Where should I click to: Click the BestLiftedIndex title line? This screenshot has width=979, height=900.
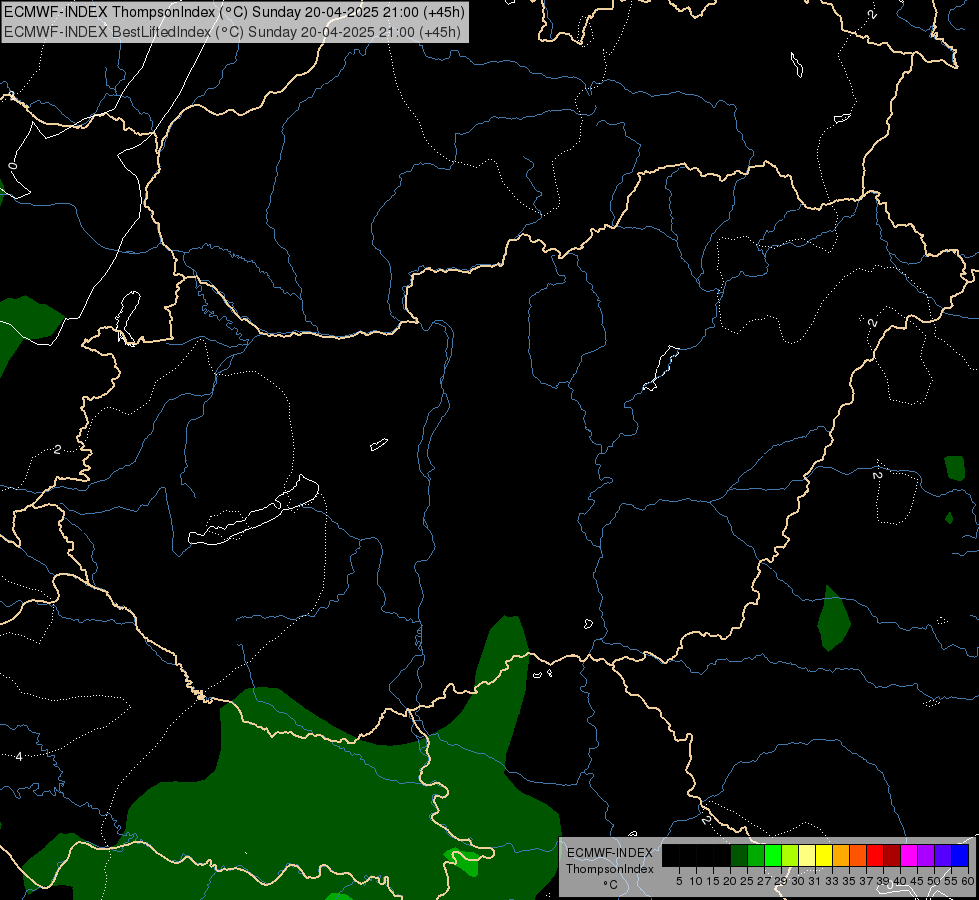(x=232, y=32)
